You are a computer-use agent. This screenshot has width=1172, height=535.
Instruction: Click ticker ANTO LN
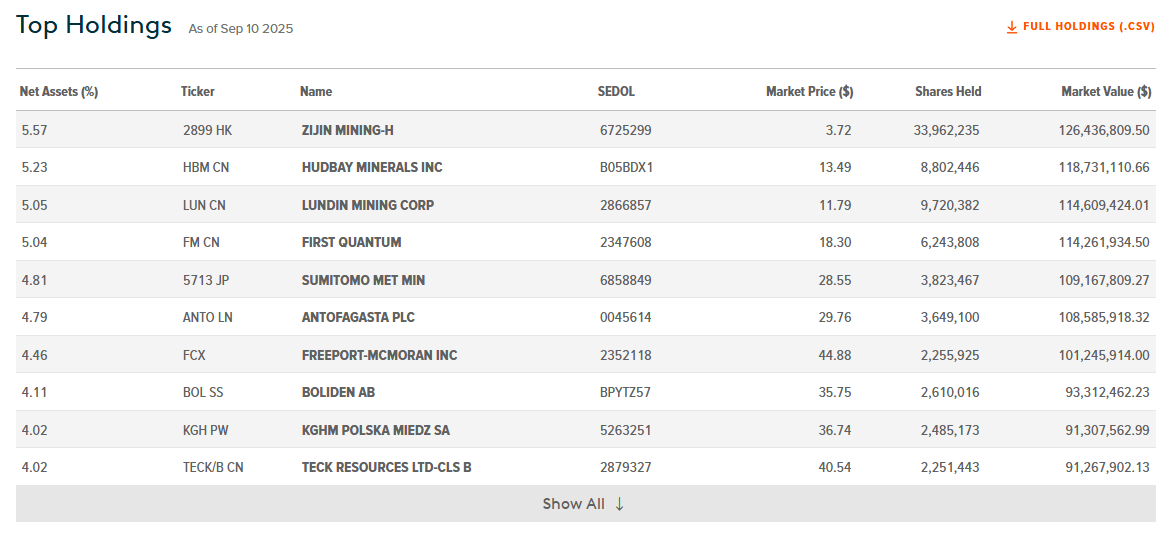point(208,318)
